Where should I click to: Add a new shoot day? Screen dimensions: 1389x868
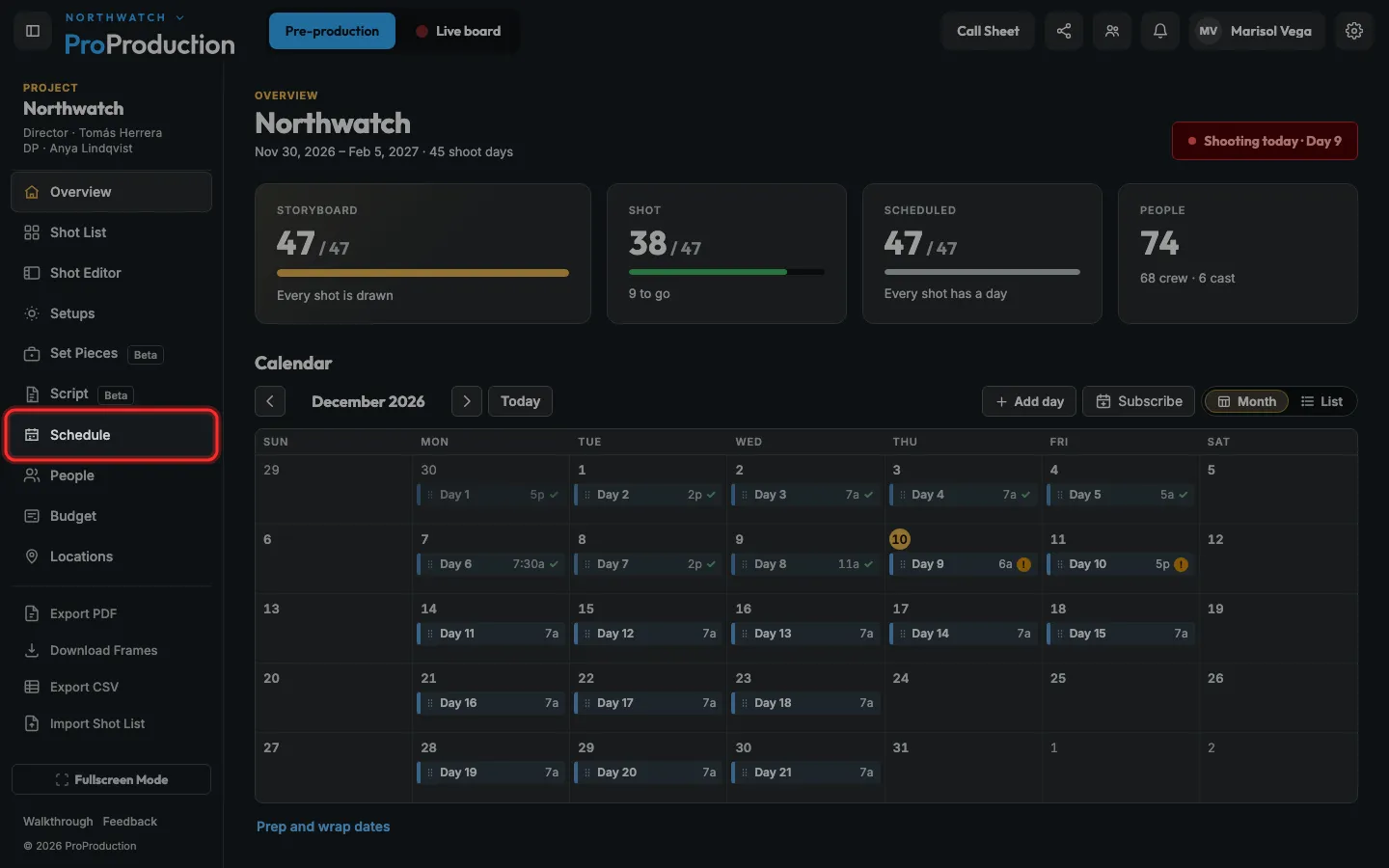coord(1029,401)
